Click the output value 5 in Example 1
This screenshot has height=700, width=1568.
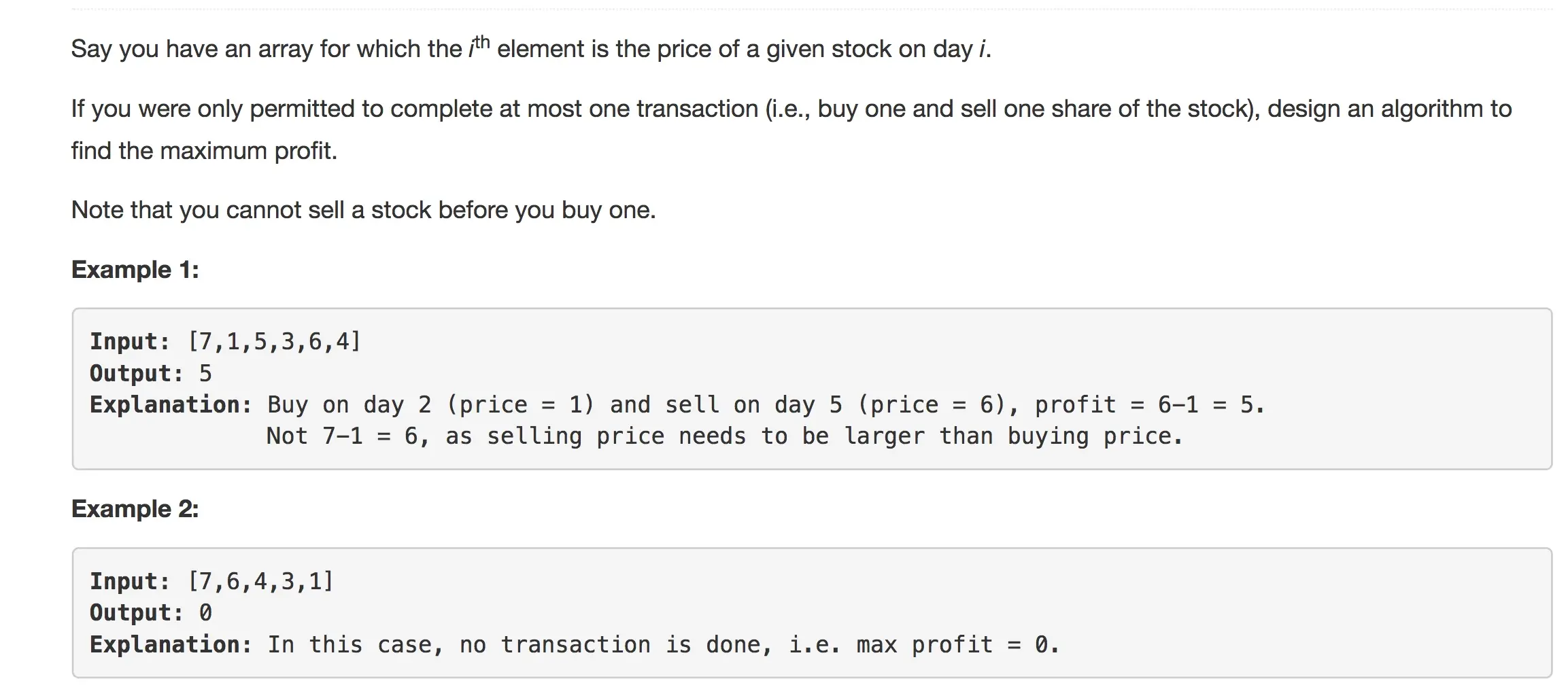205,373
